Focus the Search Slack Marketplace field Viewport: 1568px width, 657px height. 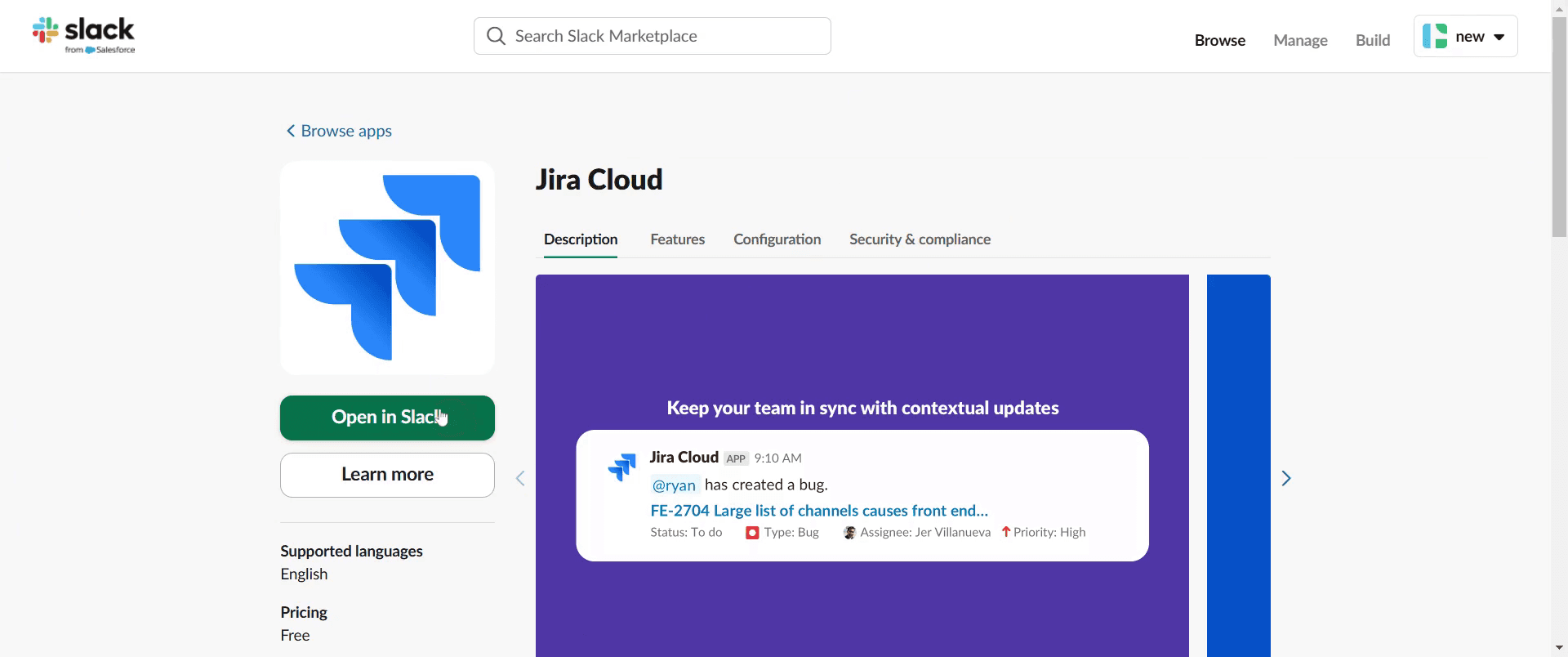tap(653, 36)
